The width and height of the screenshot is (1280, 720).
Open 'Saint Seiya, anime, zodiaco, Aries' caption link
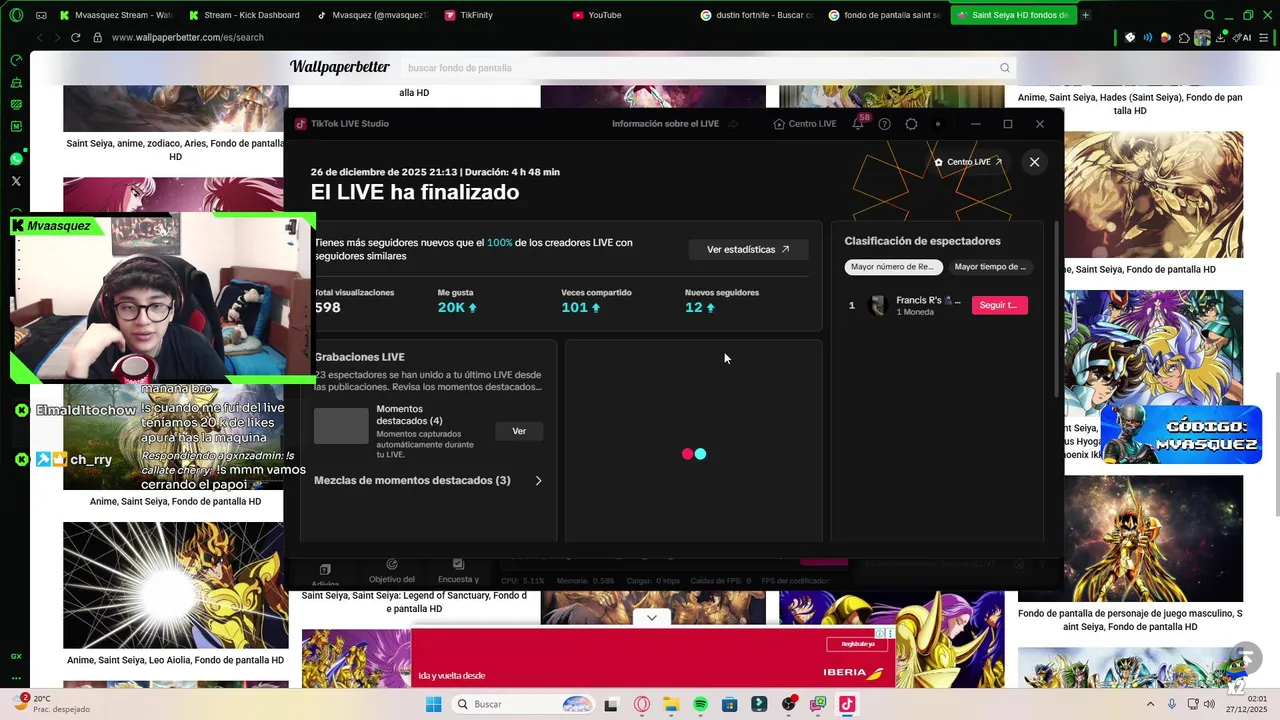point(175,150)
